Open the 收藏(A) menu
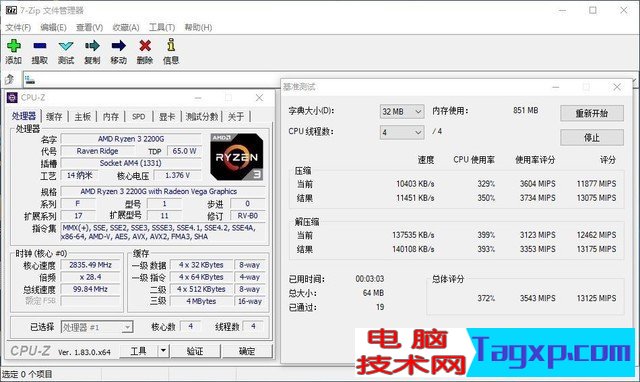 pyautogui.click(x=126, y=27)
